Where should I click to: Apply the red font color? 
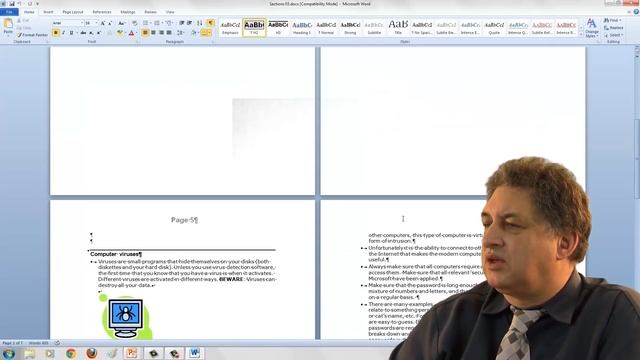tap(131, 33)
